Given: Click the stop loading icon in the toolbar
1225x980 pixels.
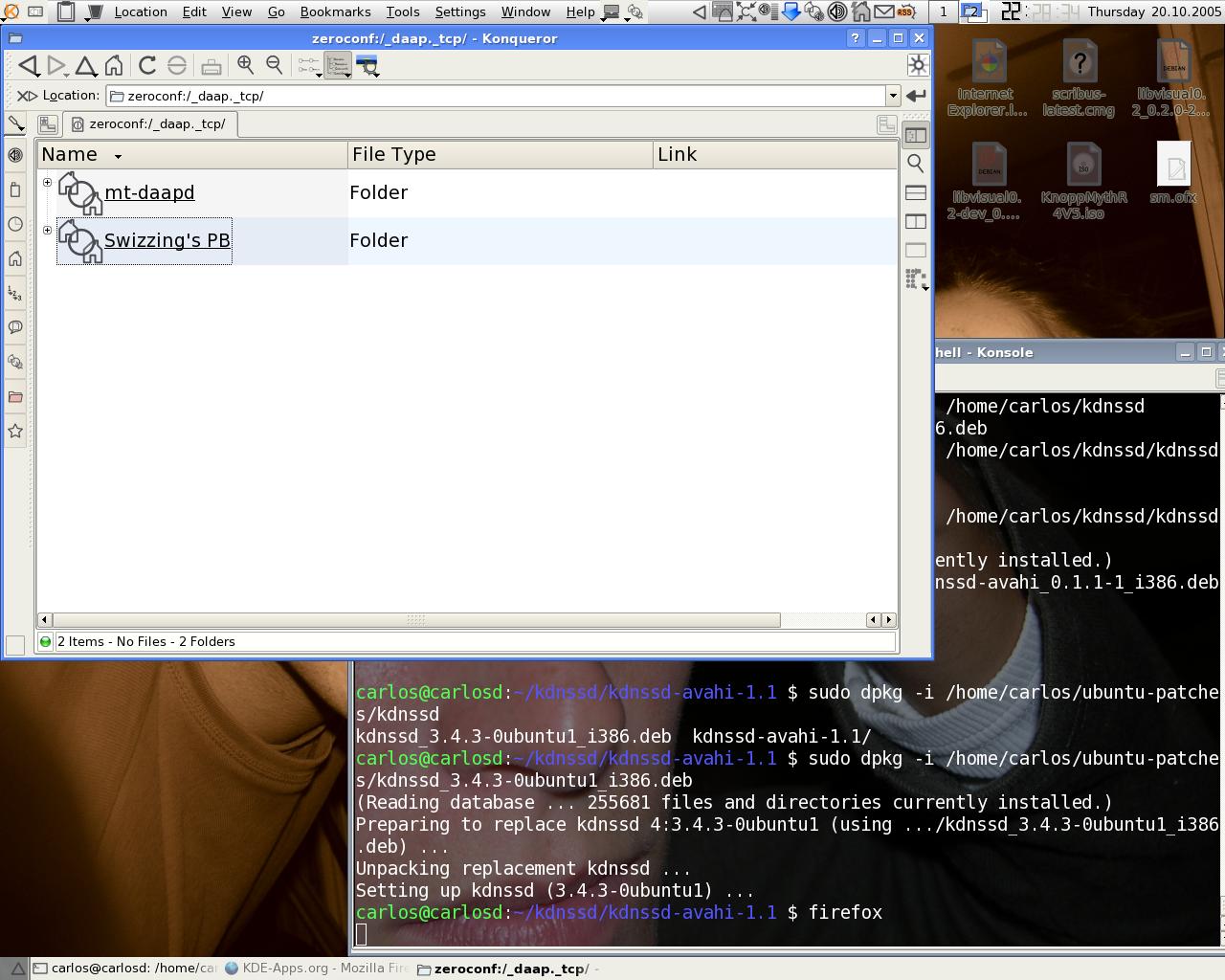Looking at the screenshot, I should tap(177, 65).
